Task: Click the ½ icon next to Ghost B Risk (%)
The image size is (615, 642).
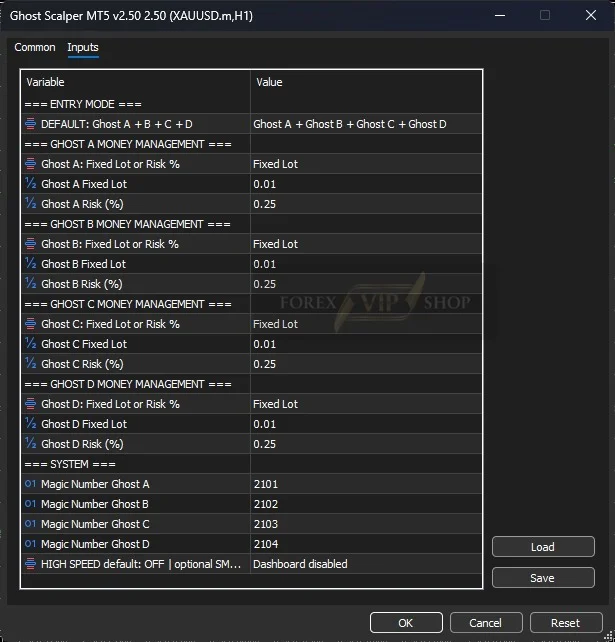Action: [x=30, y=284]
